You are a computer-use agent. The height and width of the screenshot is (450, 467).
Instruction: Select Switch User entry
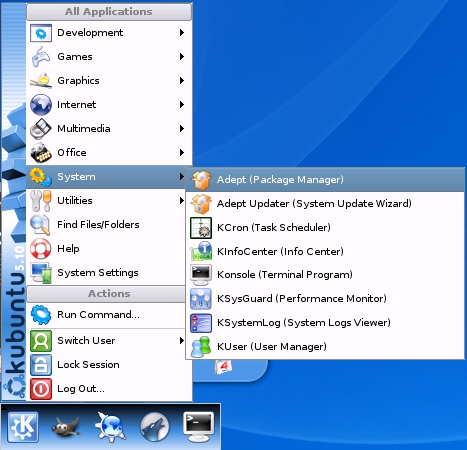pos(106,341)
